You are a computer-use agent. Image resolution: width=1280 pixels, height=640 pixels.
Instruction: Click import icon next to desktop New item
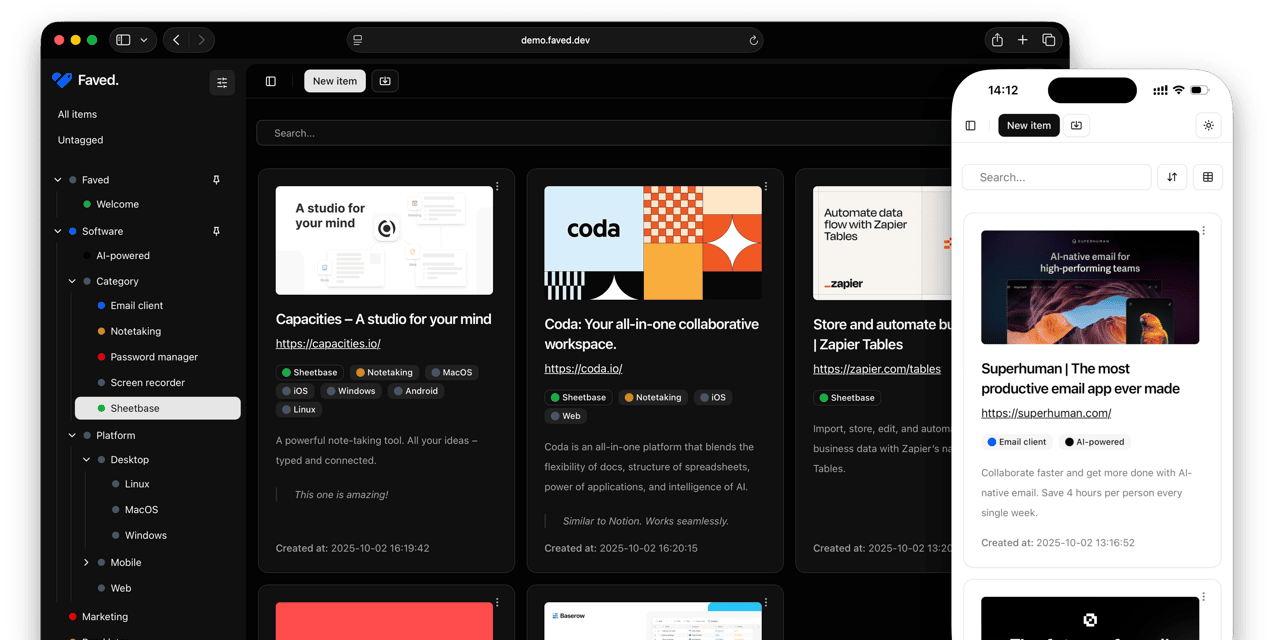click(385, 81)
